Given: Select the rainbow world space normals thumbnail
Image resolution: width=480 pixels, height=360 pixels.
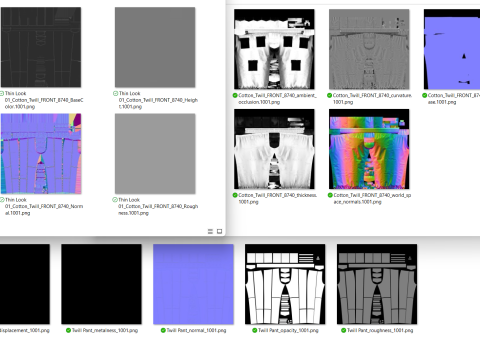Looking at the screenshot, I should pyautogui.click(x=369, y=149).
